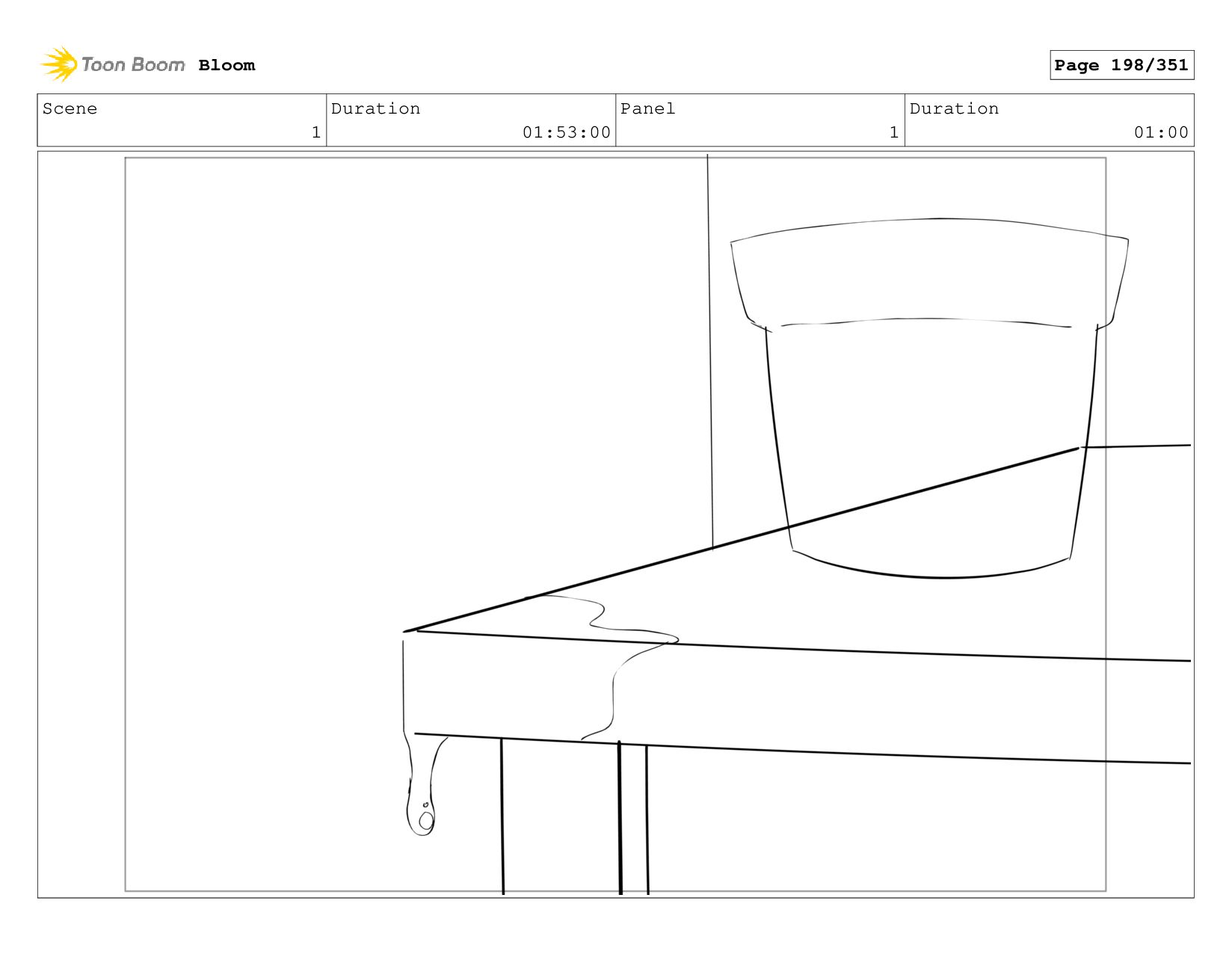The image size is (1232, 954).
Task: Click the scene duration value 01:53:00
Action: [567, 132]
